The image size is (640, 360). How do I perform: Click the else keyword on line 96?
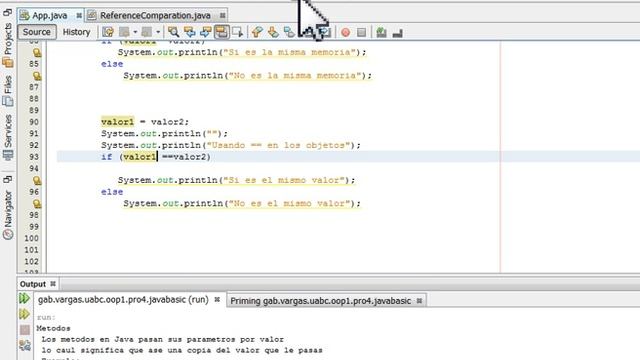pos(112,192)
